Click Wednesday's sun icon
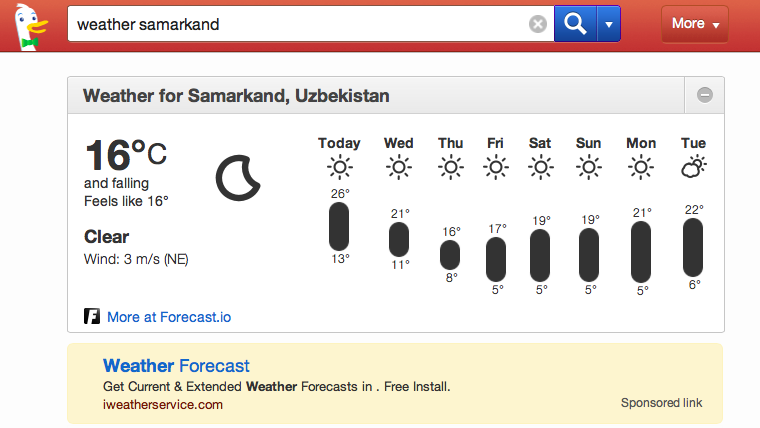760x428 pixels. [x=399, y=168]
